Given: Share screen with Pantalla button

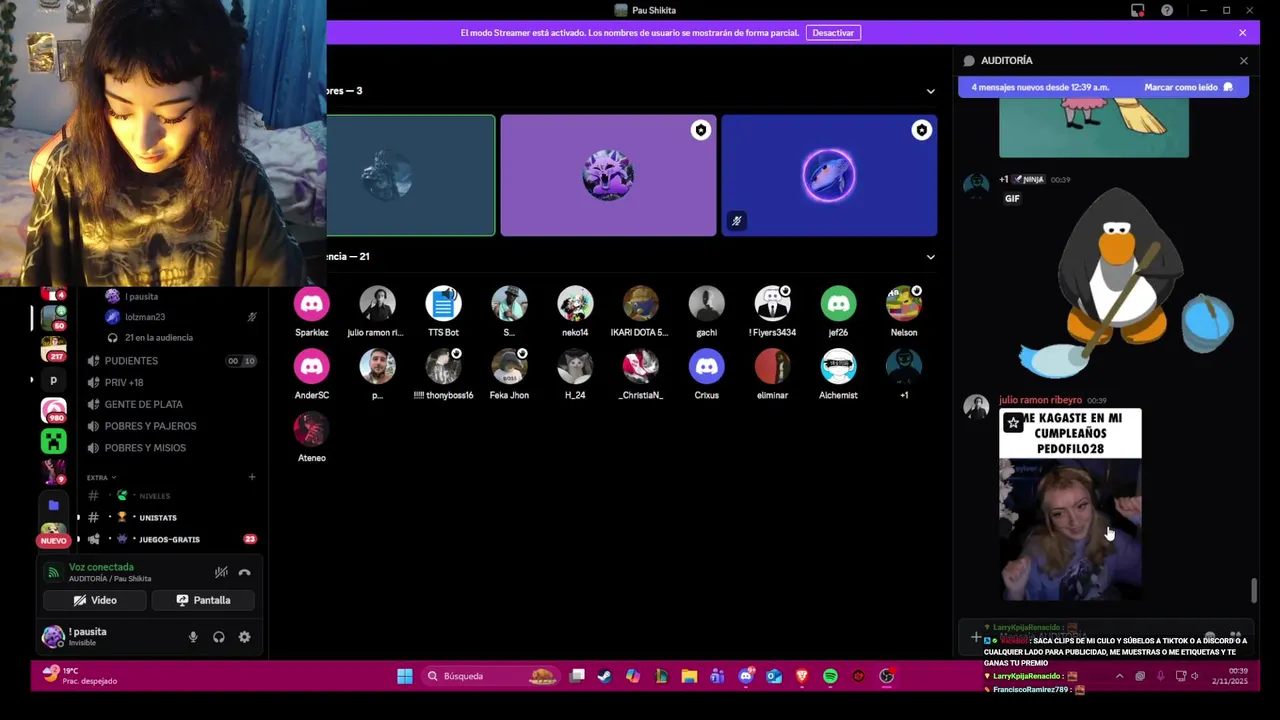Looking at the screenshot, I should point(203,600).
